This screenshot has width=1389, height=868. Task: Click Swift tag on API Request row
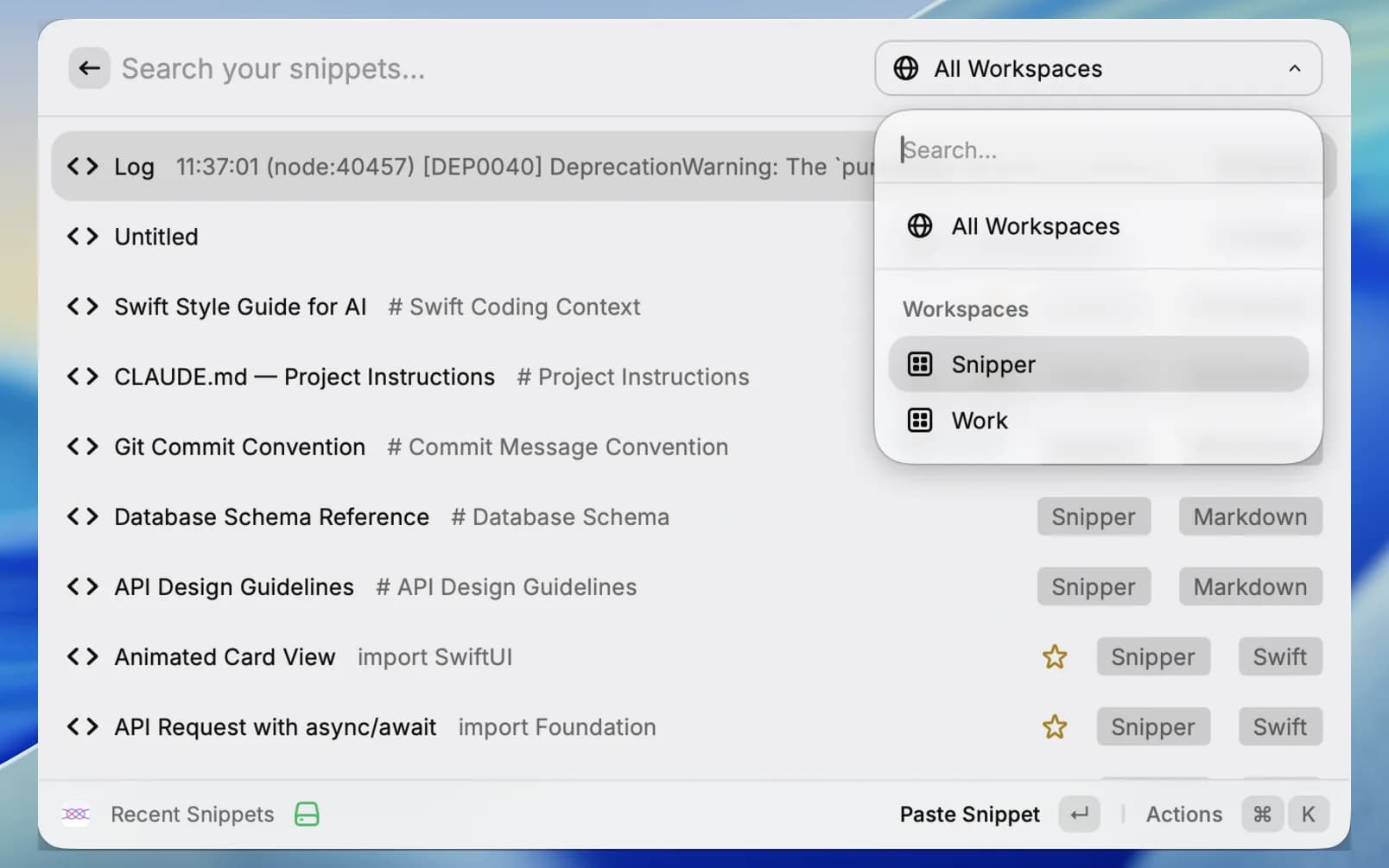1280,726
